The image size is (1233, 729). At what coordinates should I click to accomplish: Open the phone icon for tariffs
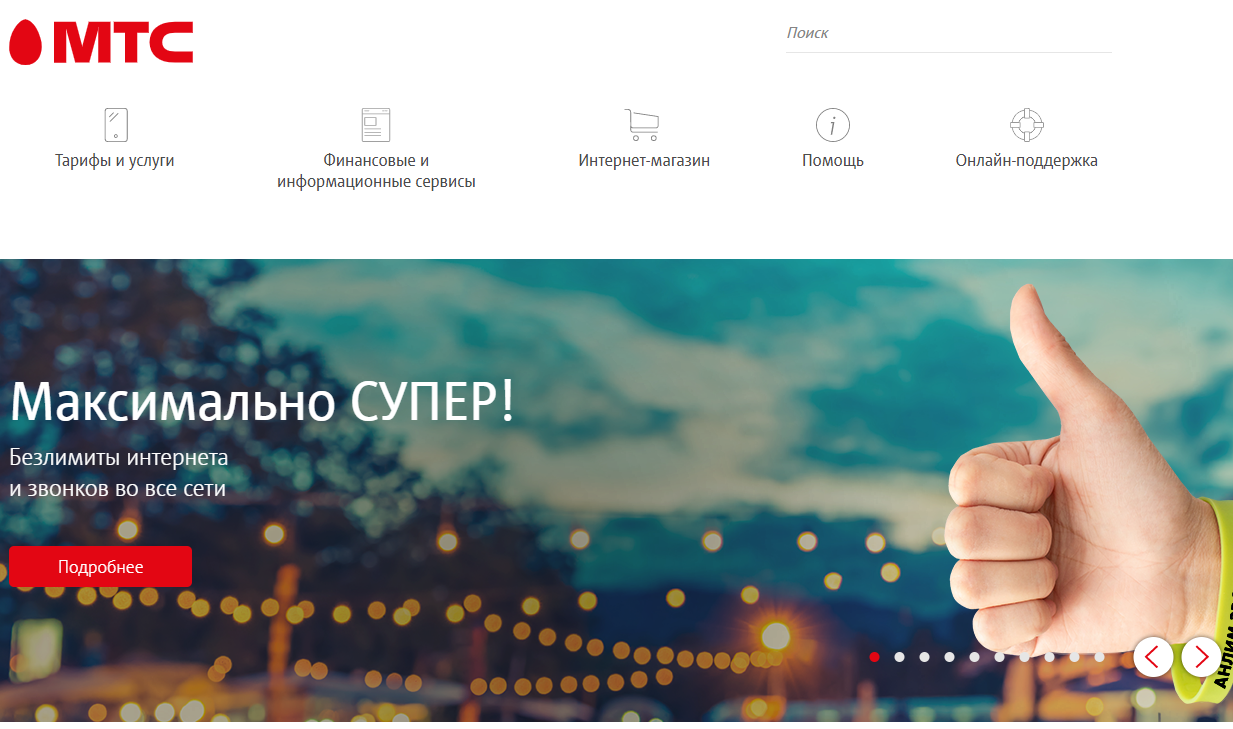116,125
